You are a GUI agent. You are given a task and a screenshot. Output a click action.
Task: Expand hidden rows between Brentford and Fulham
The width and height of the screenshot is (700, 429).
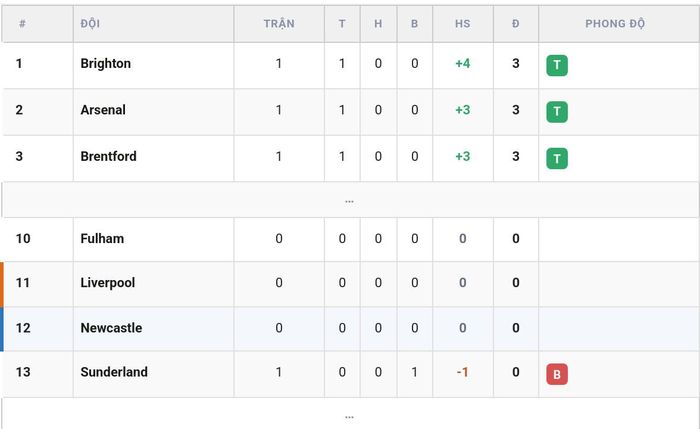tap(349, 200)
